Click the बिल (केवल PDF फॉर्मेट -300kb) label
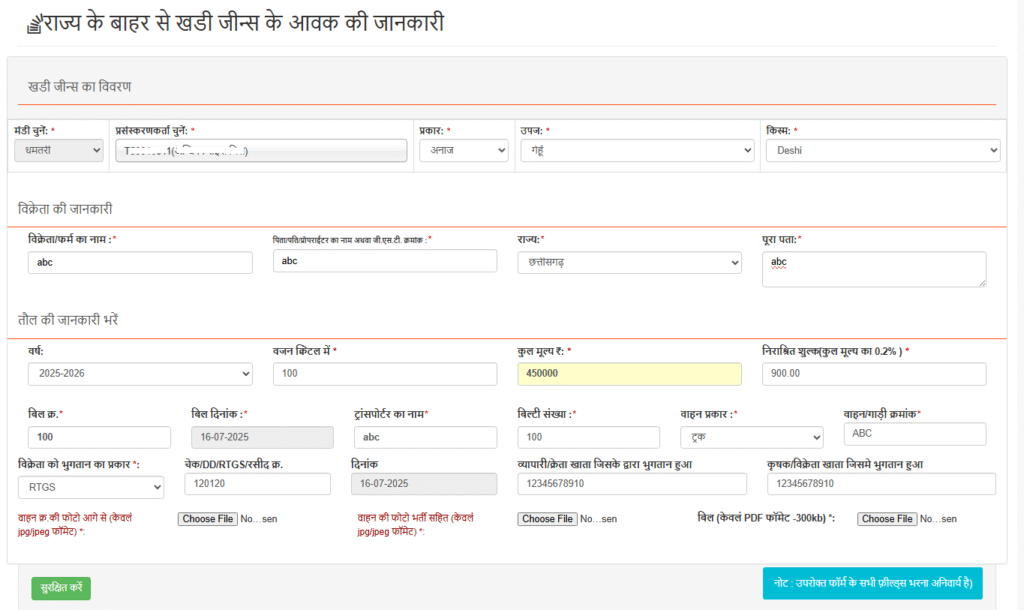Image resolution: width=1024 pixels, height=610 pixels. [x=766, y=518]
